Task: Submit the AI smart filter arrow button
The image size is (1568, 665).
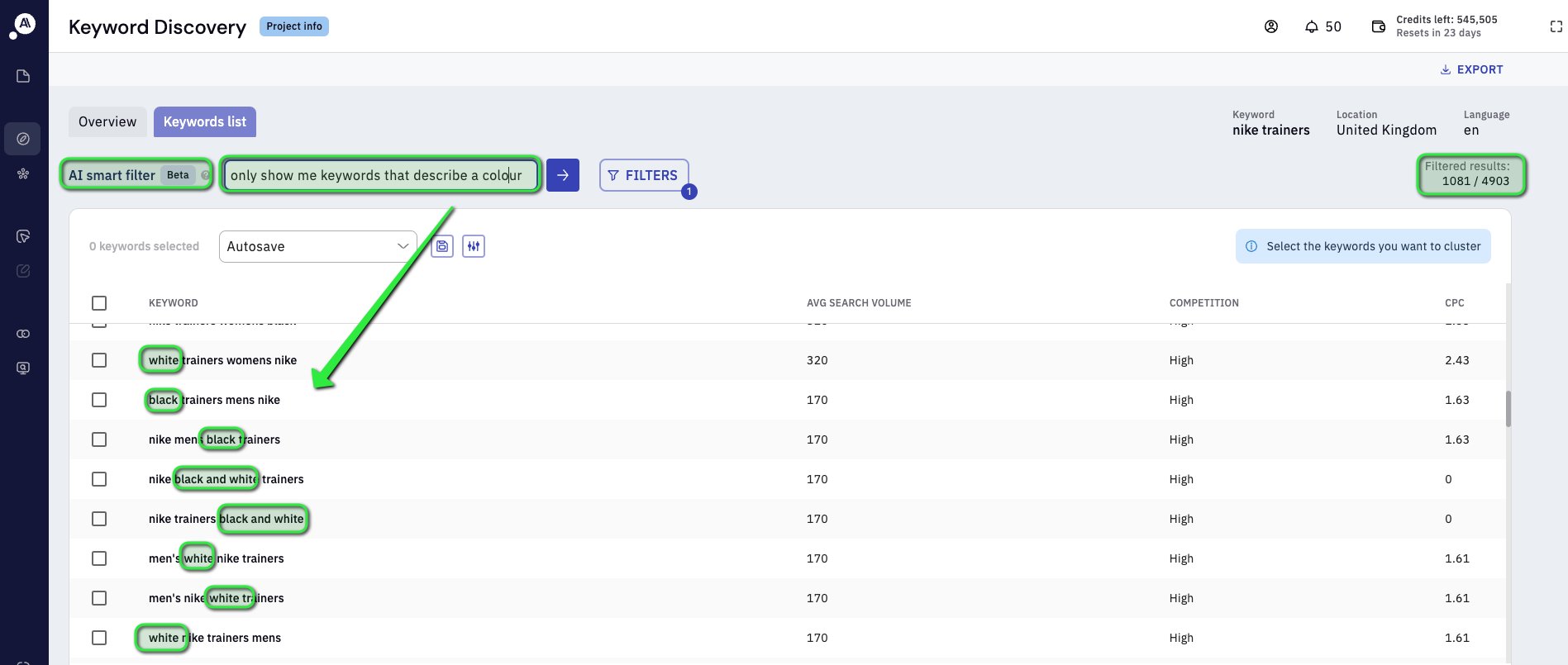Action: click(x=563, y=175)
